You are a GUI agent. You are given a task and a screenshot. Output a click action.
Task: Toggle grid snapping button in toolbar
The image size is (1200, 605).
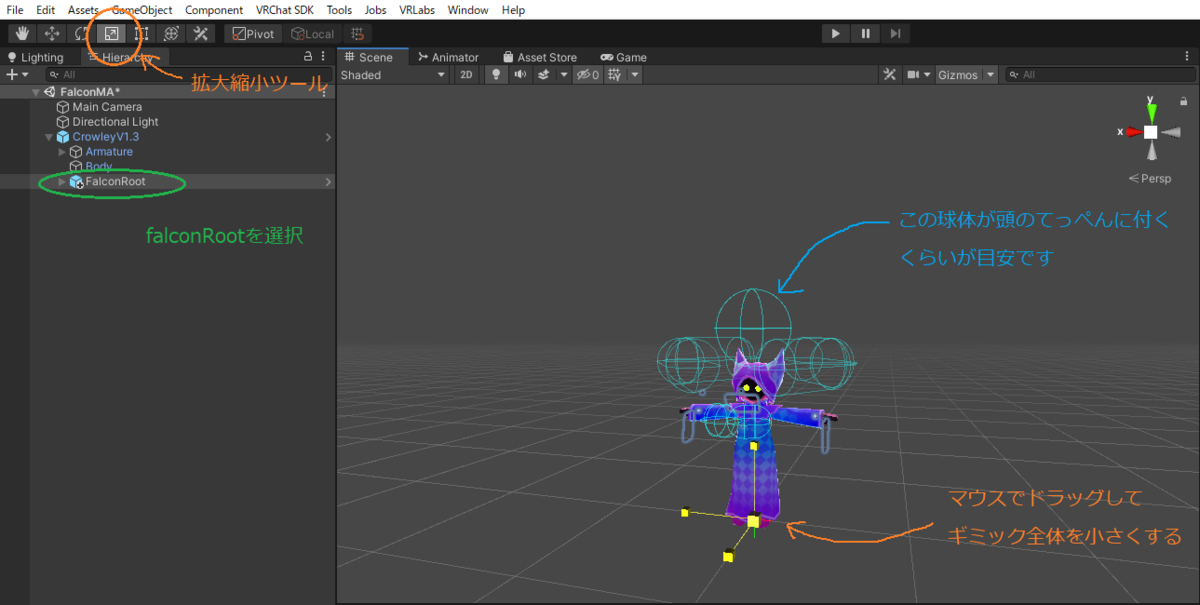click(358, 33)
